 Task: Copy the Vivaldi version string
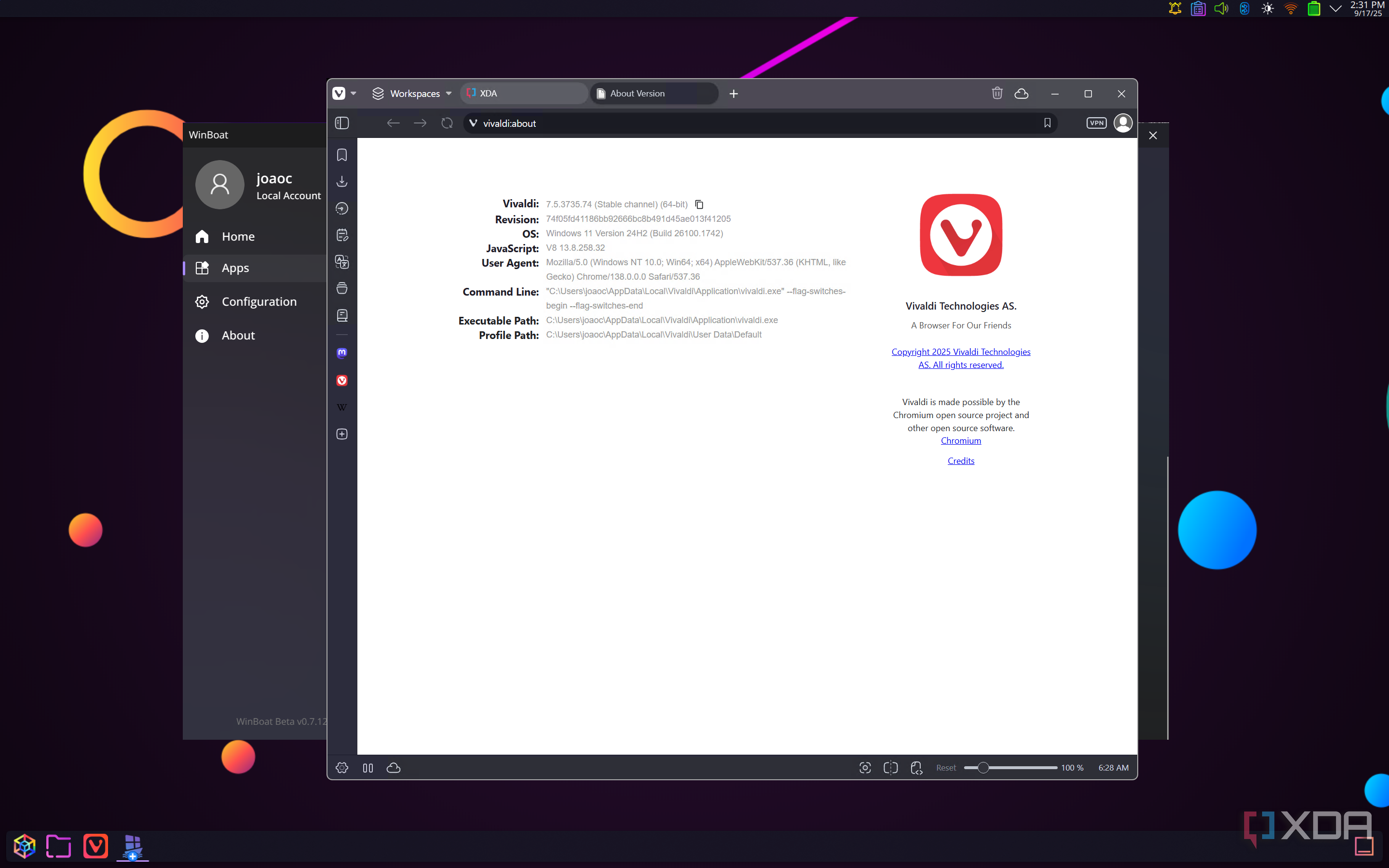699,204
